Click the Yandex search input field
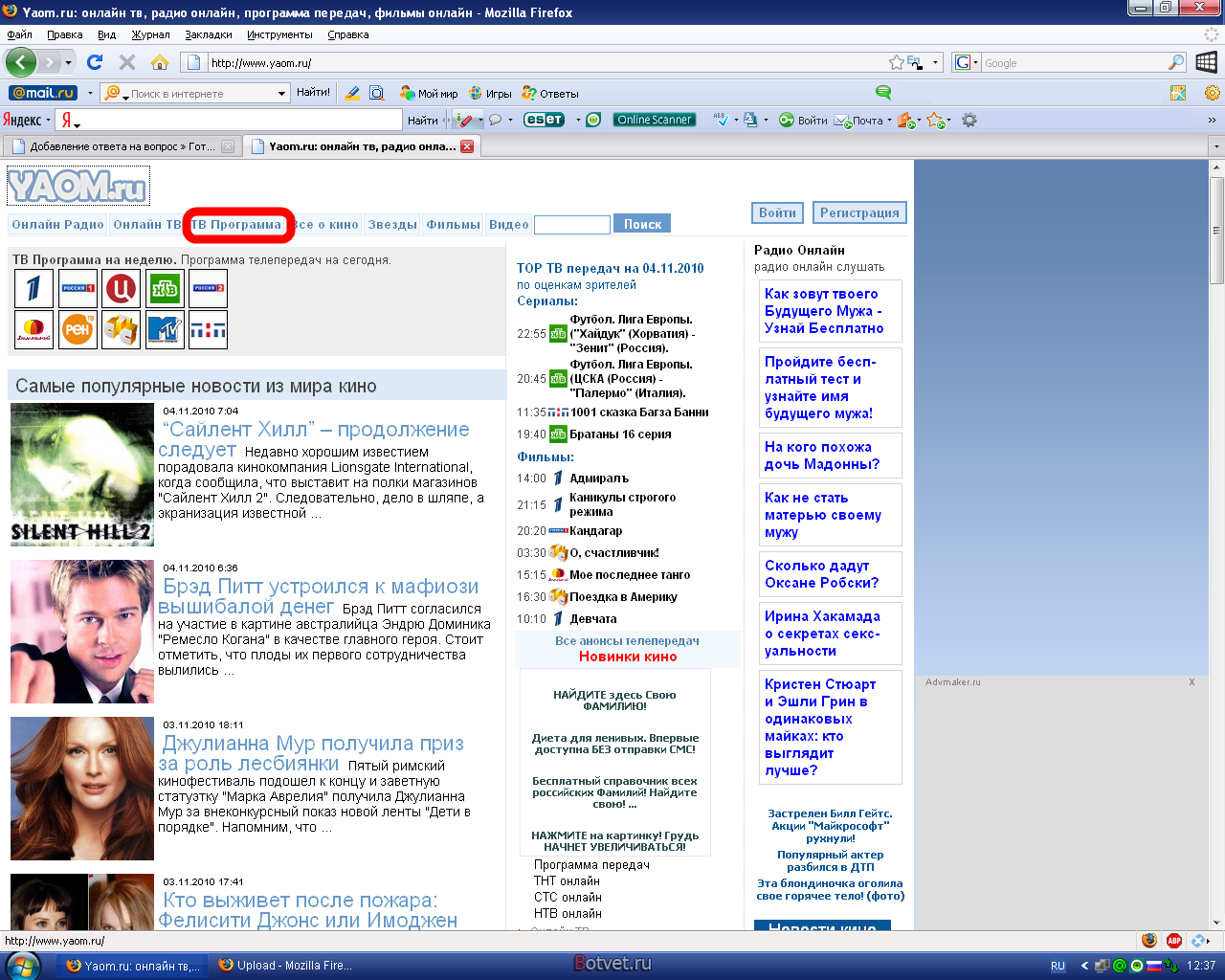Screen dimensions: 1225x980 point(239,120)
